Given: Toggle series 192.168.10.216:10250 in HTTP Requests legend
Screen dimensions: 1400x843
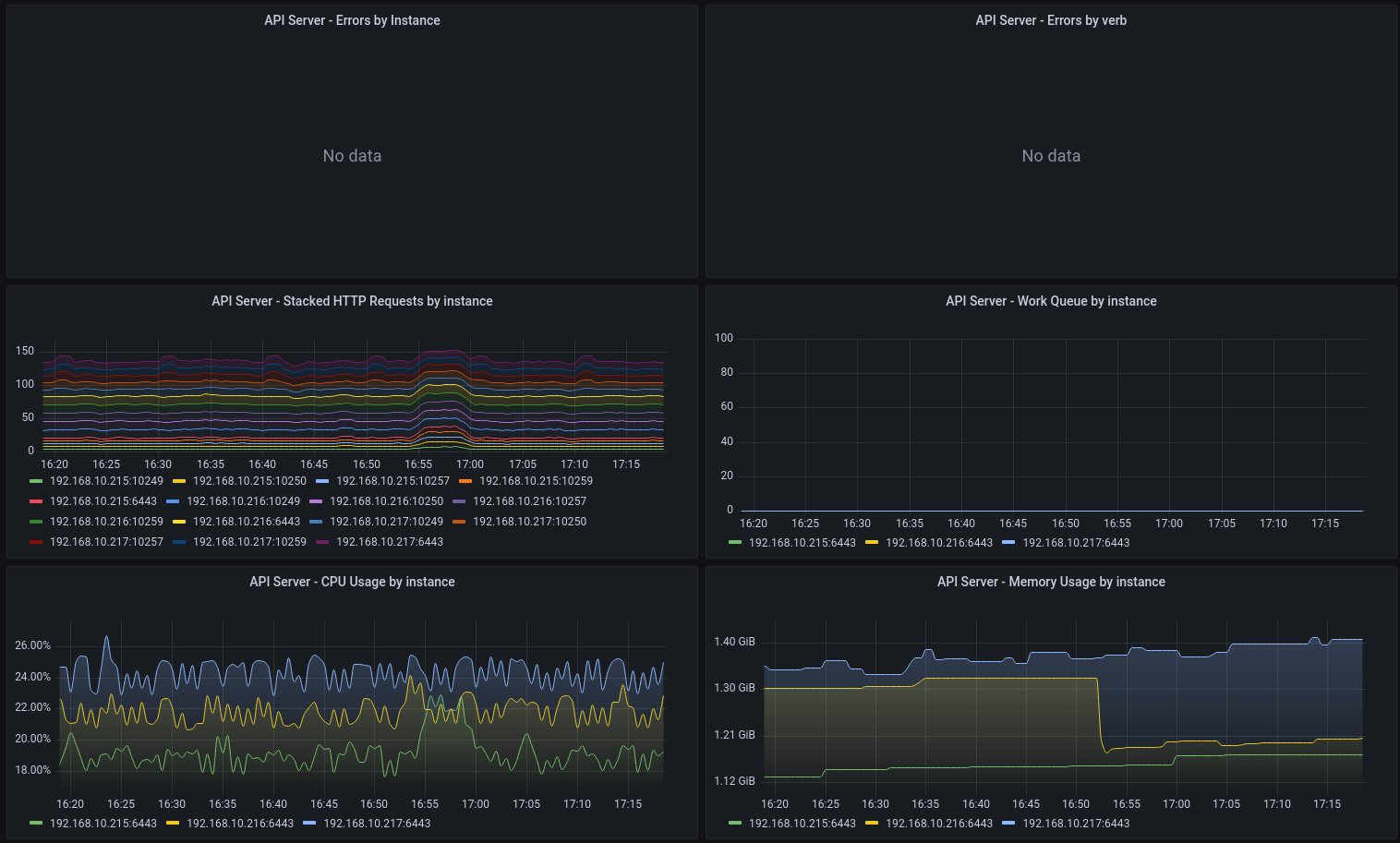Looking at the screenshot, I should pos(386,501).
